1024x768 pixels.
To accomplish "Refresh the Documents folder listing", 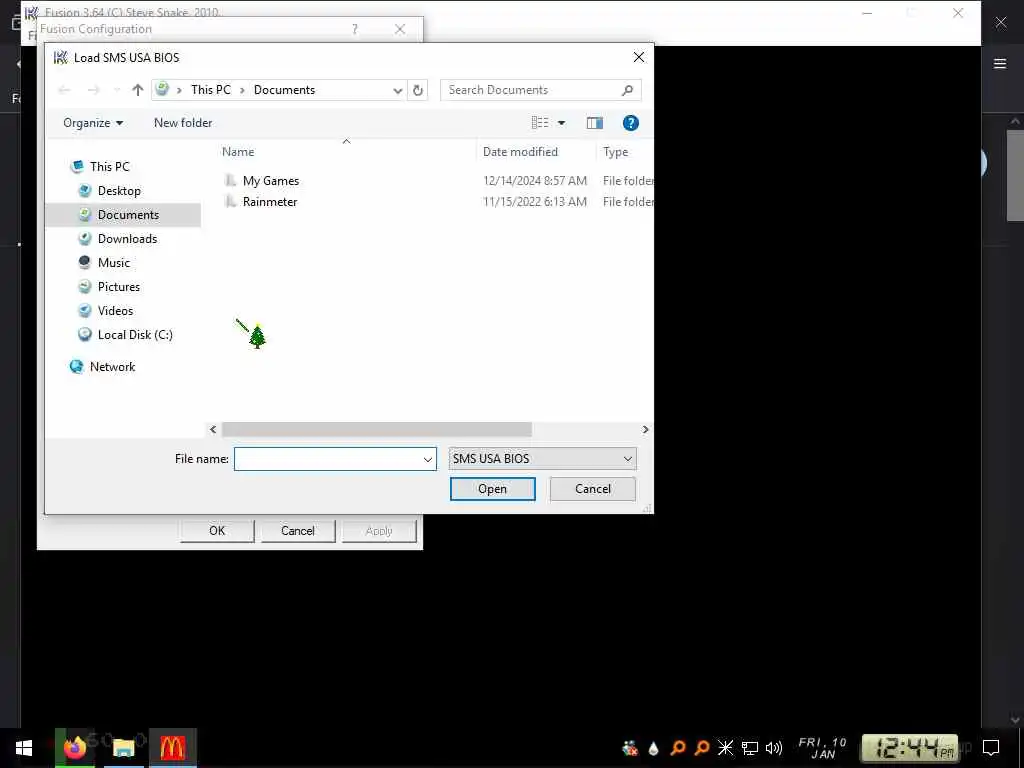I will tap(418, 90).
